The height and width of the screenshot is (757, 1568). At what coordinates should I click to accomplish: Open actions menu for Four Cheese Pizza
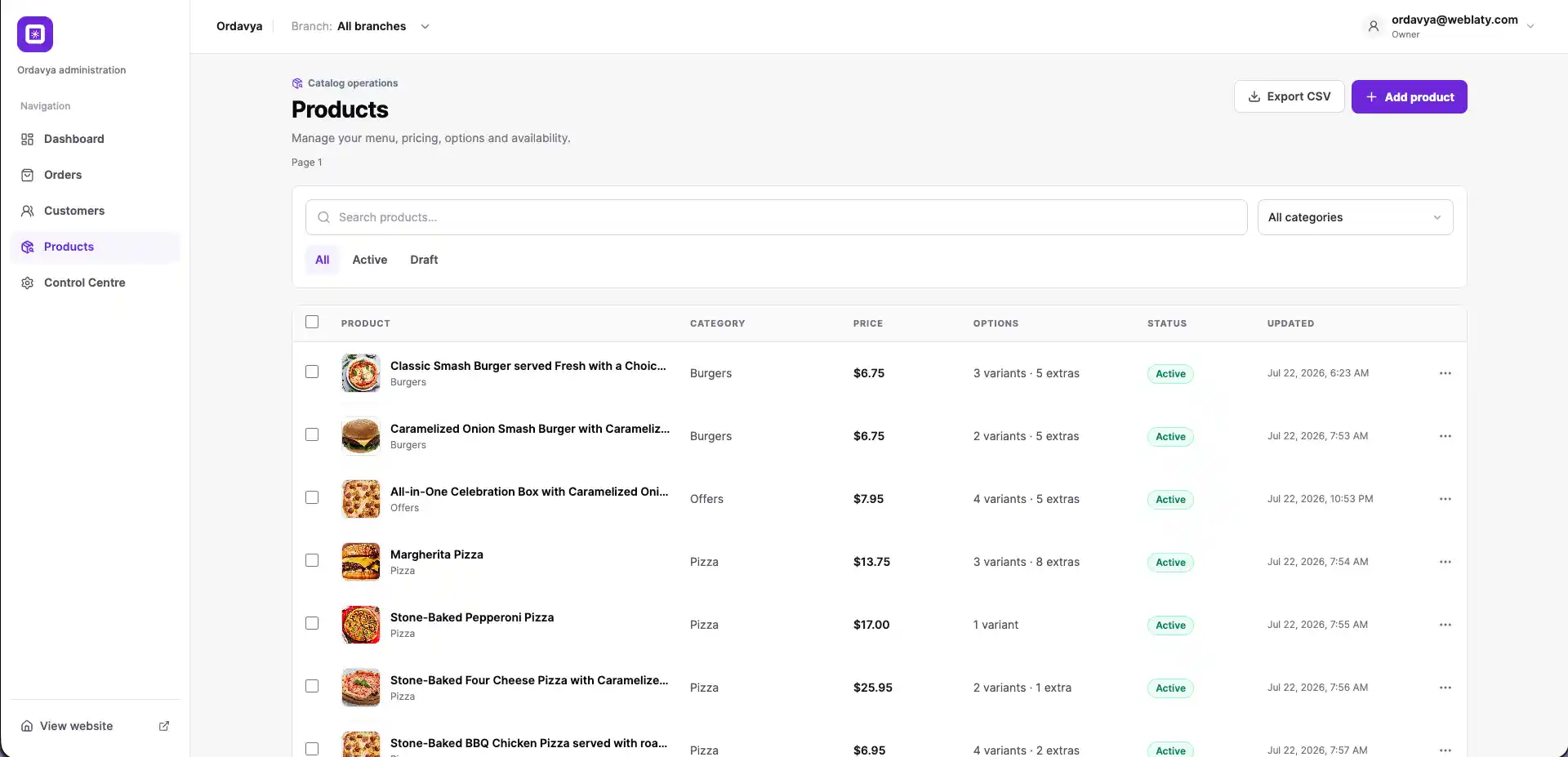[x=1445, y=688]
